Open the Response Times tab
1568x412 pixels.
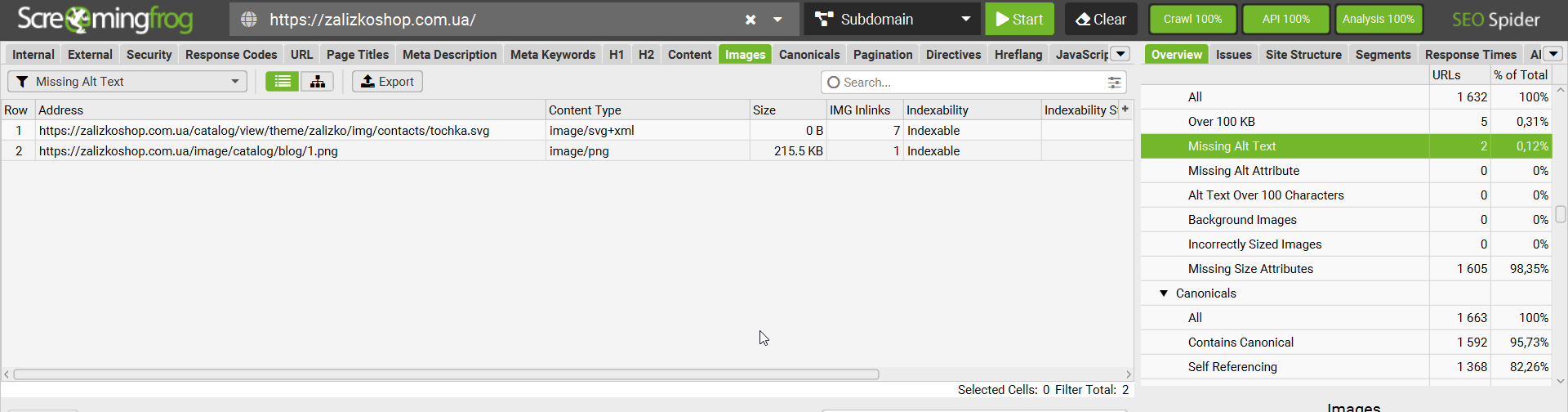coord(1471,54)
